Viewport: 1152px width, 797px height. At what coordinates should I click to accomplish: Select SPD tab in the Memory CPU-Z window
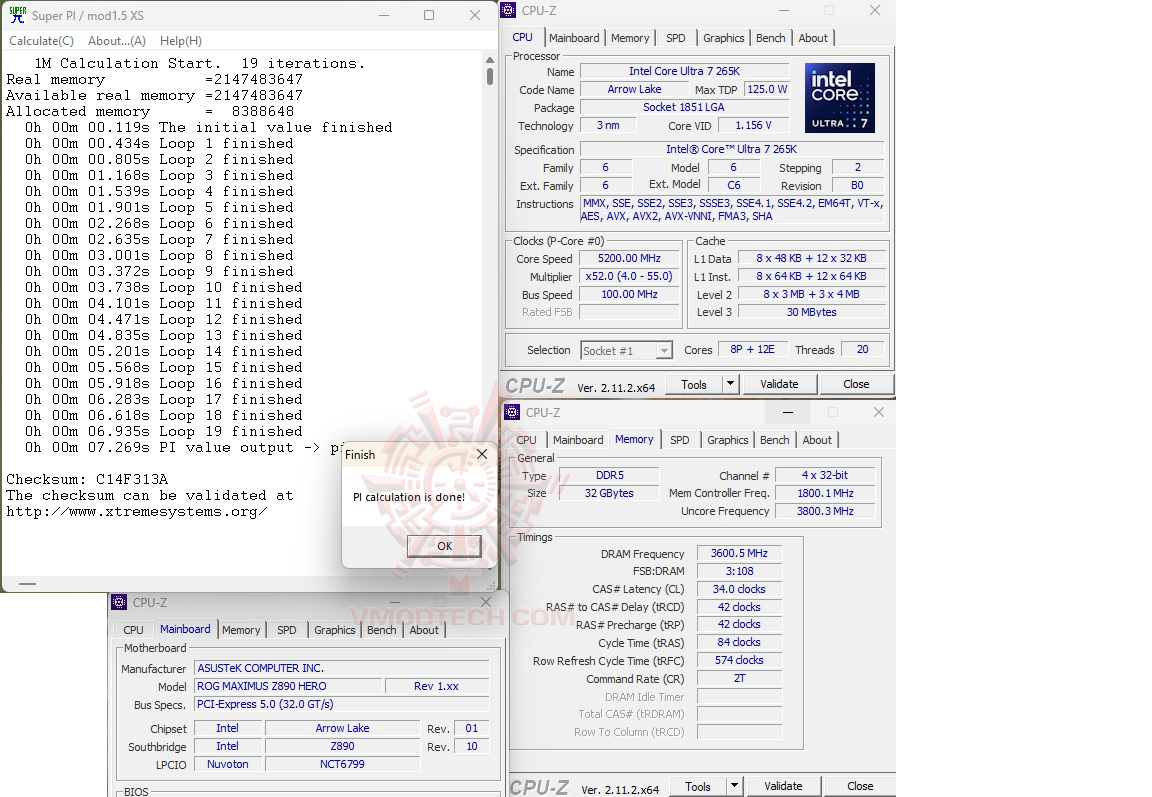click(680, 440)
